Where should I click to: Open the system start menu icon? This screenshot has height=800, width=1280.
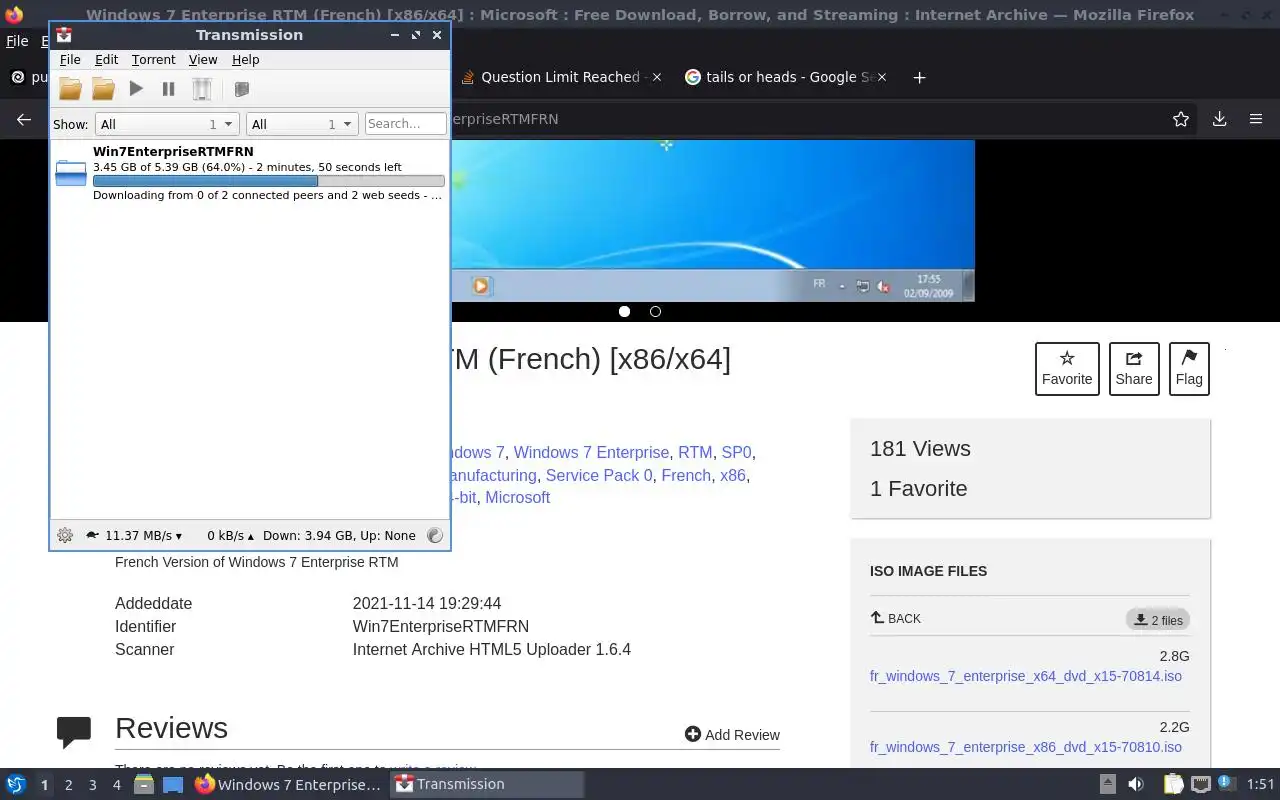click(15, 785)
